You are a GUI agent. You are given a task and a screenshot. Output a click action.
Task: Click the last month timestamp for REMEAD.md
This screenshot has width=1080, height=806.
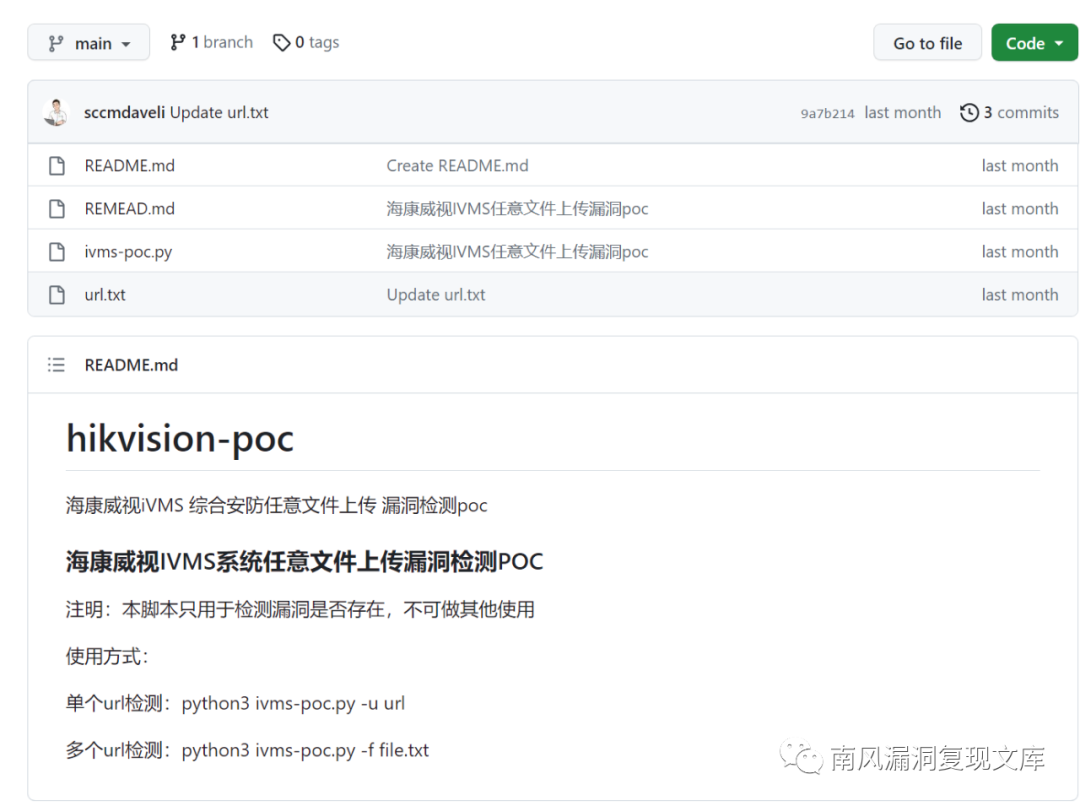(1020, 209)
